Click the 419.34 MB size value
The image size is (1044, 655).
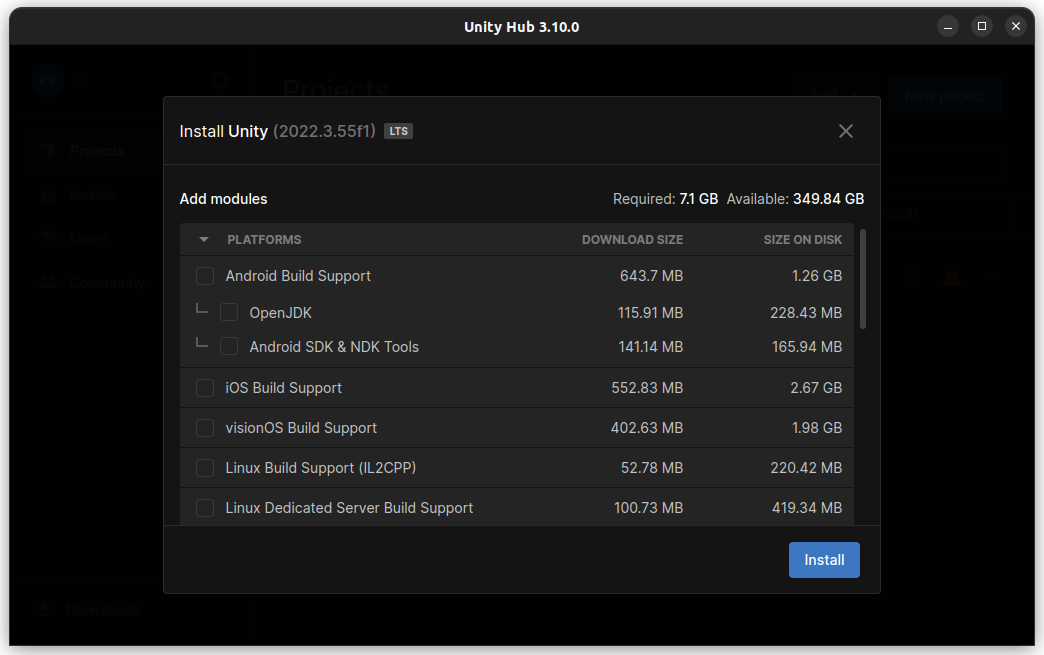(x=807, y=508)
